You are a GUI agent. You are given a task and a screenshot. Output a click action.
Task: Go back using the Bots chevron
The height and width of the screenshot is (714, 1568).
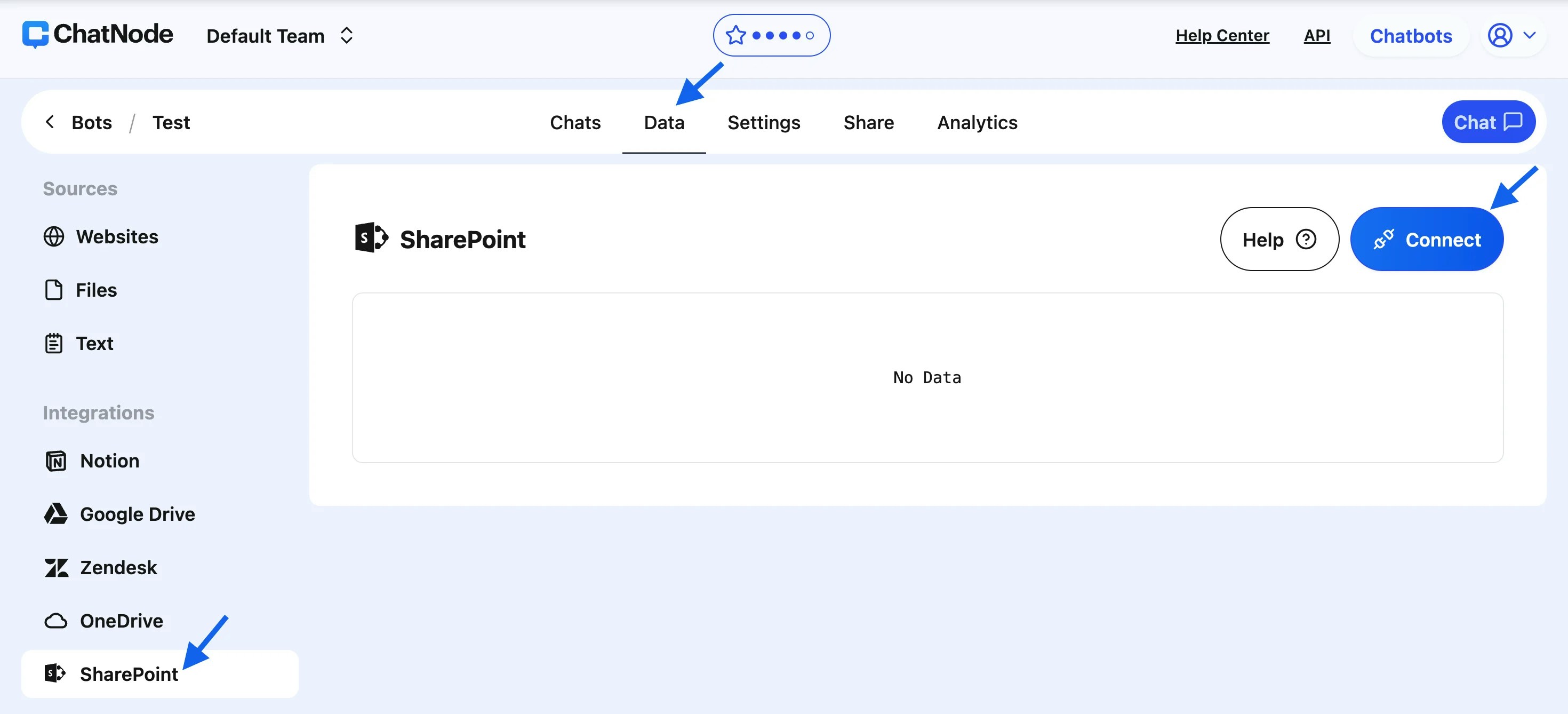coord(51,122)
